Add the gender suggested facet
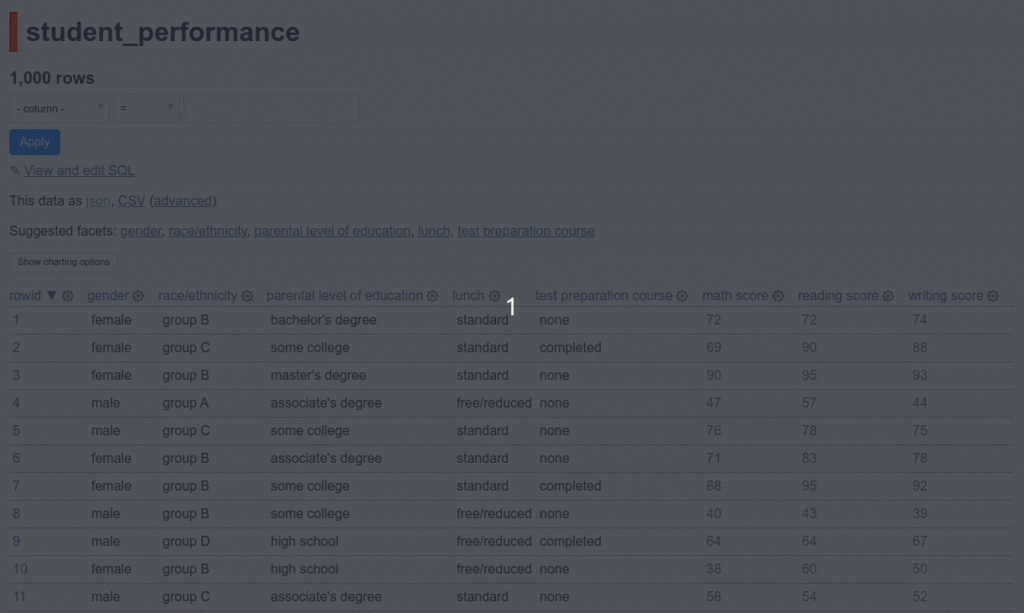This screenshot has height=613, width=1024. coord(140,231)
